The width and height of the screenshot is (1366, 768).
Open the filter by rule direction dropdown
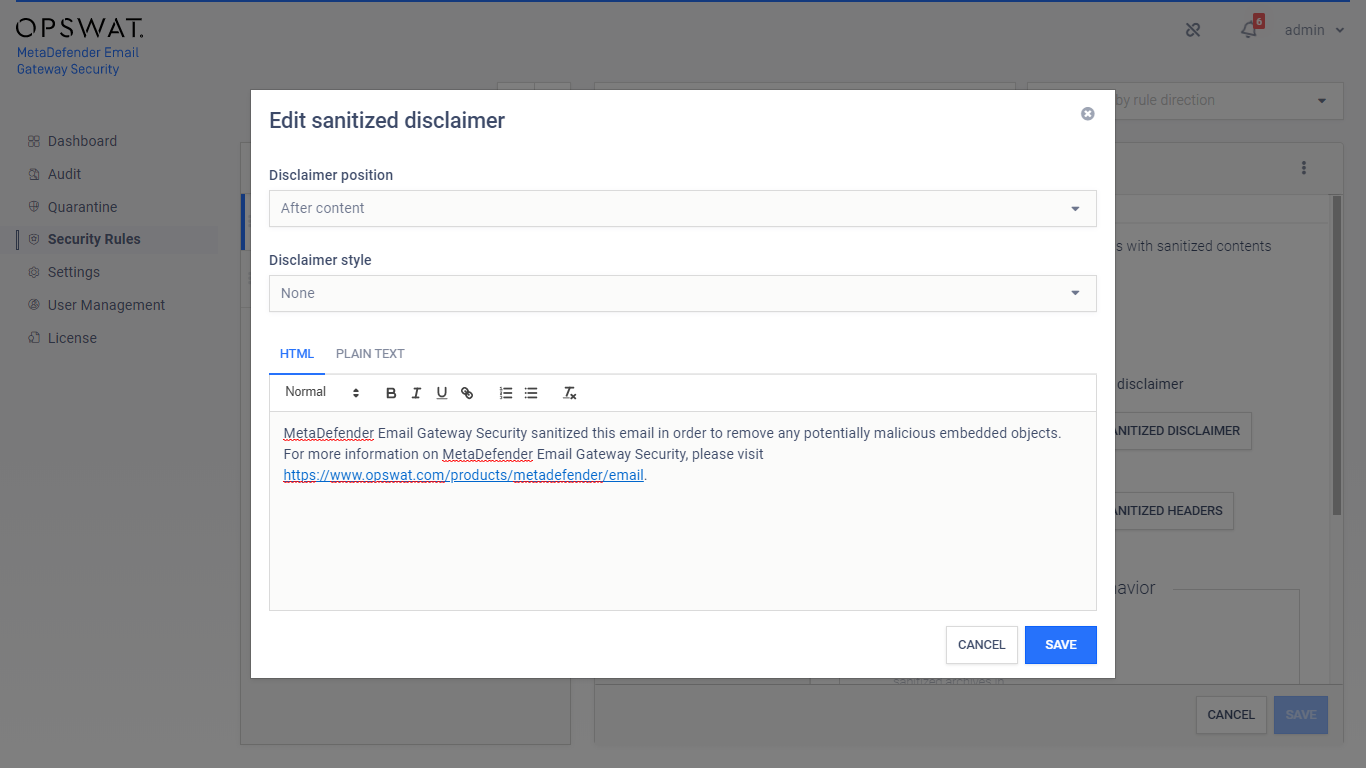(x=1183, y=100)
